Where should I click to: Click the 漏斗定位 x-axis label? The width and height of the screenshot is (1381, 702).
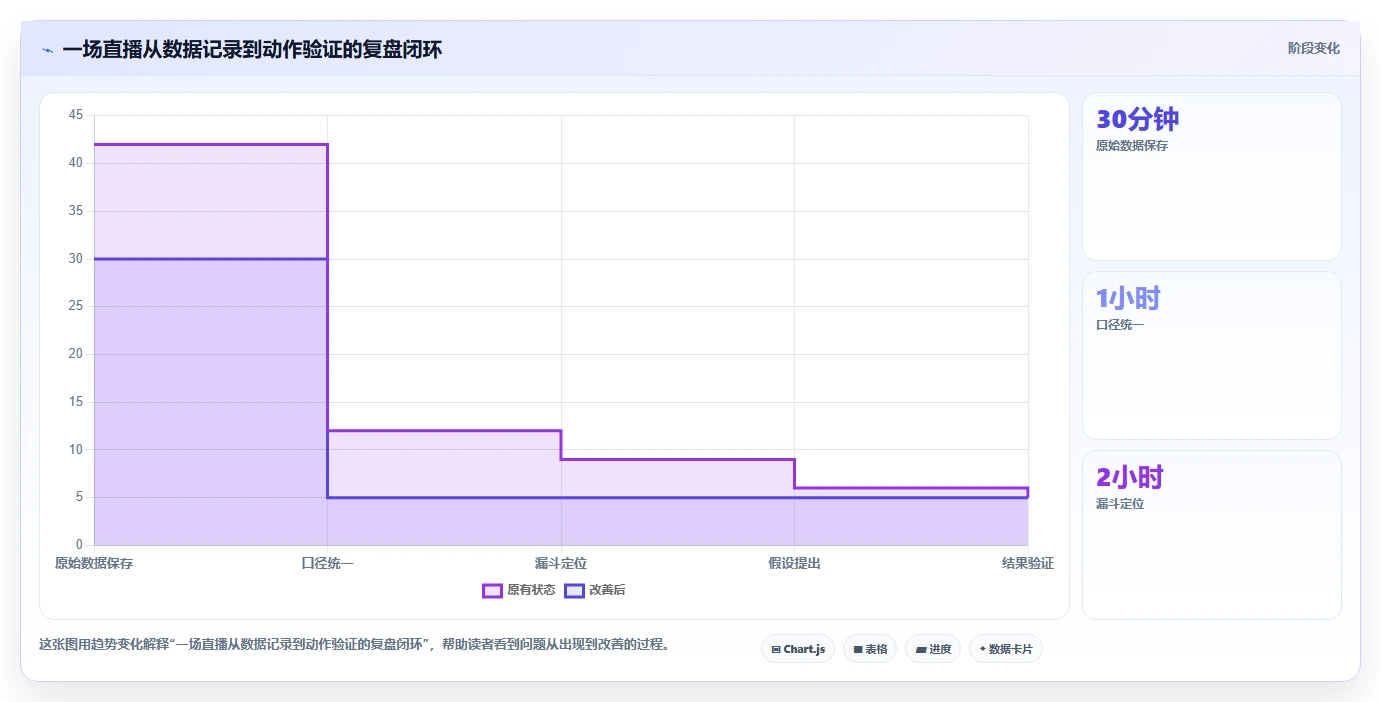(x=561, y=564)
